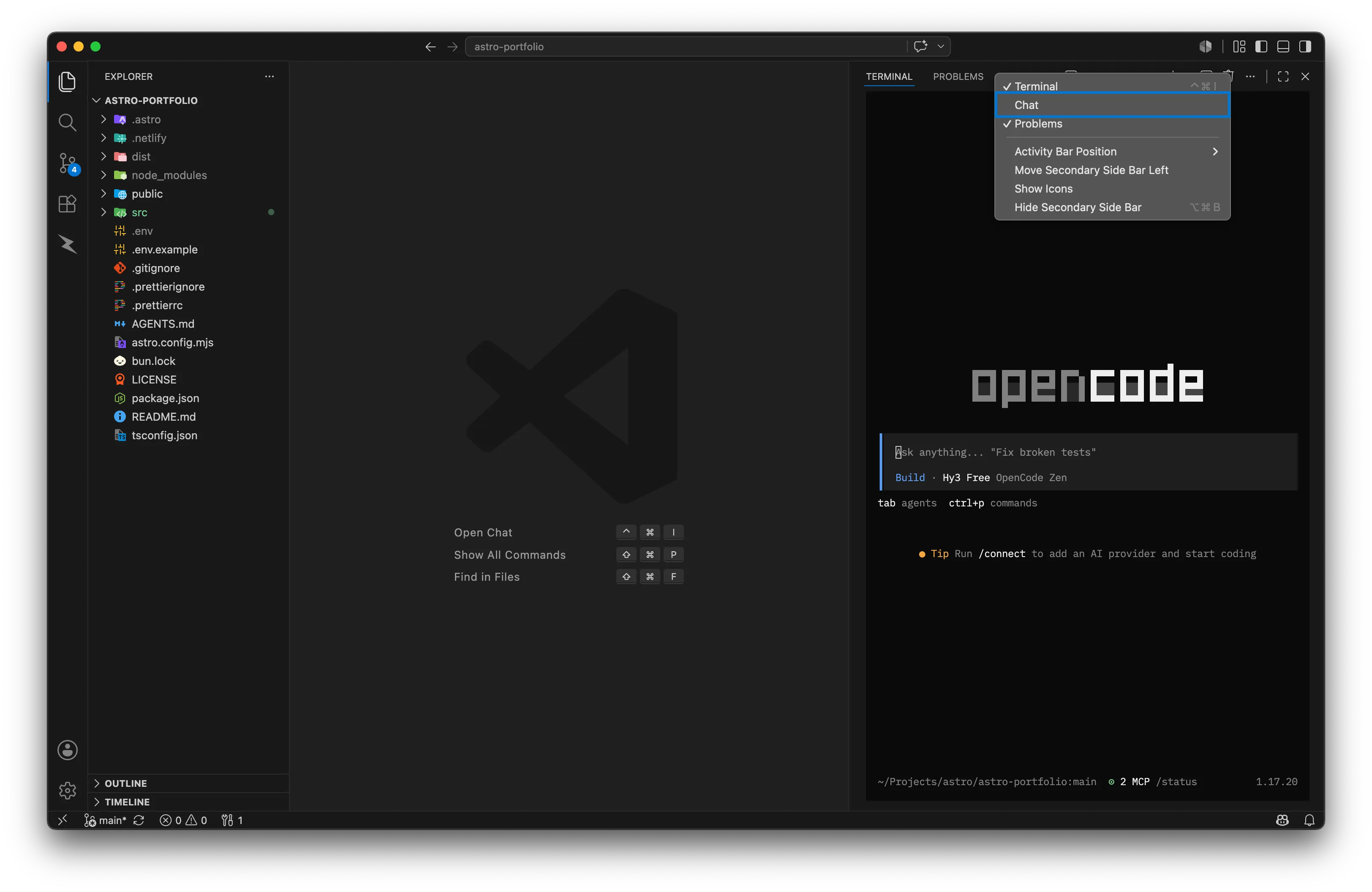1372x892 pixels.
Task: Expand the .astro folder
Action: 188,119
